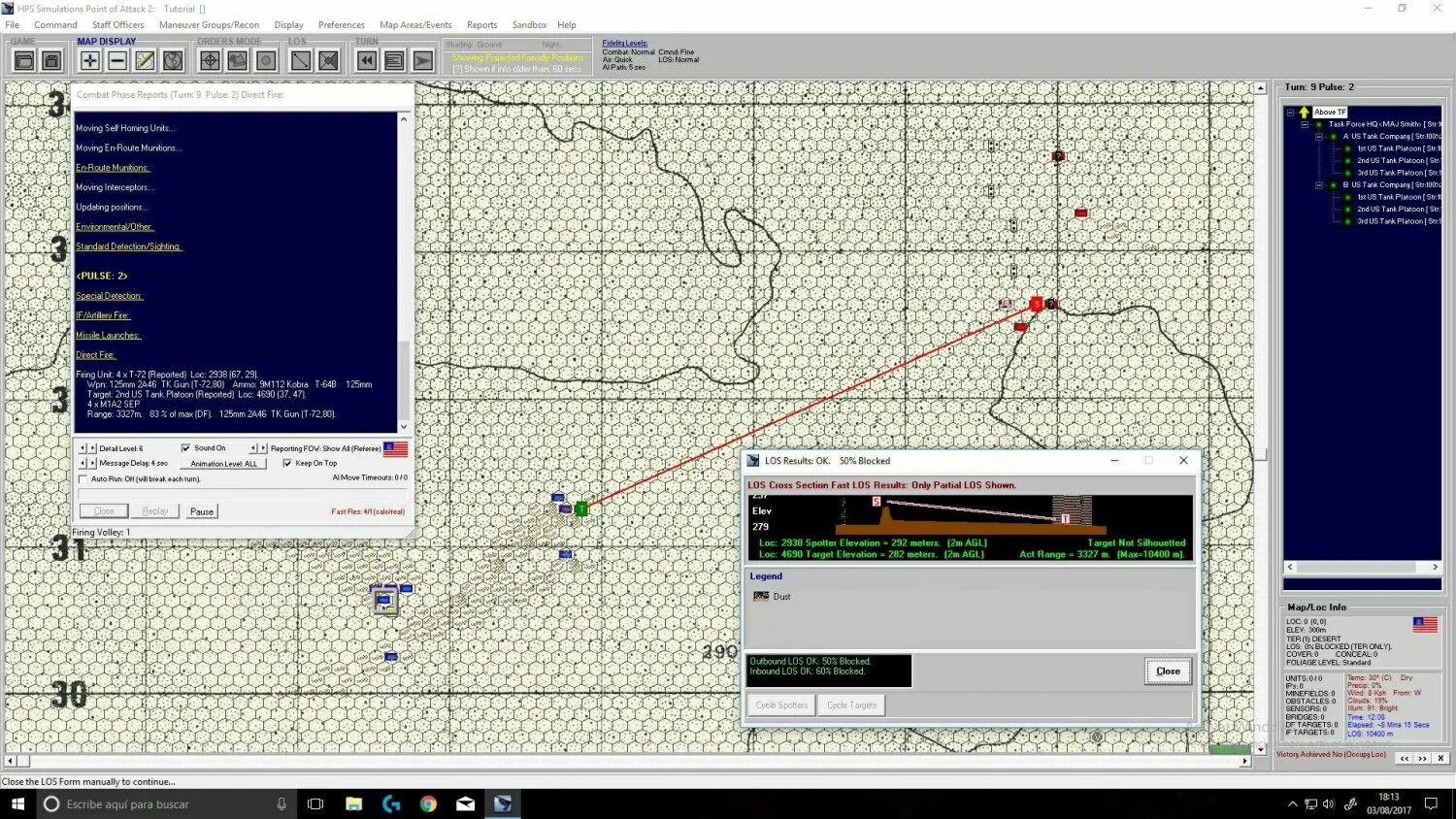Click the circle icon in ORDERS MODE
This screenshot has height=819, width=1456.
[x=266, y=61]
